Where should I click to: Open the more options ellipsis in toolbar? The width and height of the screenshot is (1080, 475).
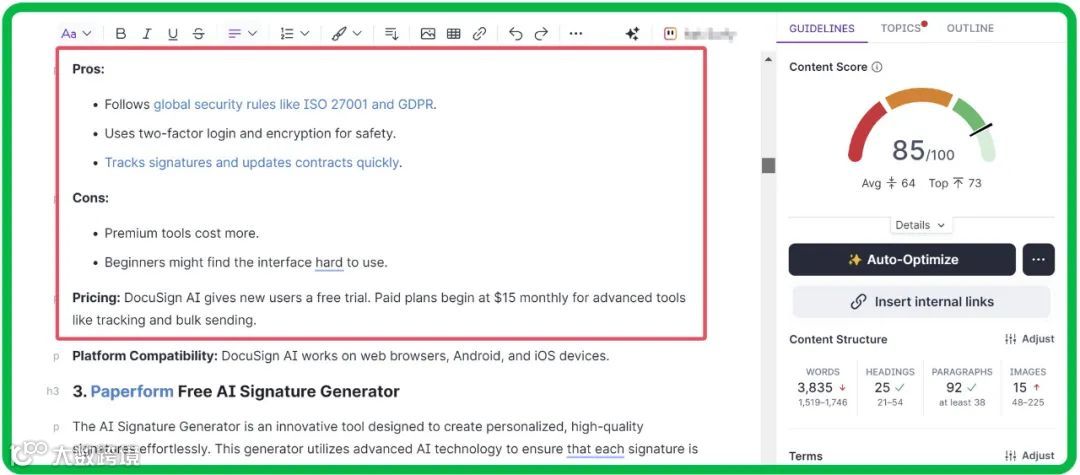tap(576, 34)
